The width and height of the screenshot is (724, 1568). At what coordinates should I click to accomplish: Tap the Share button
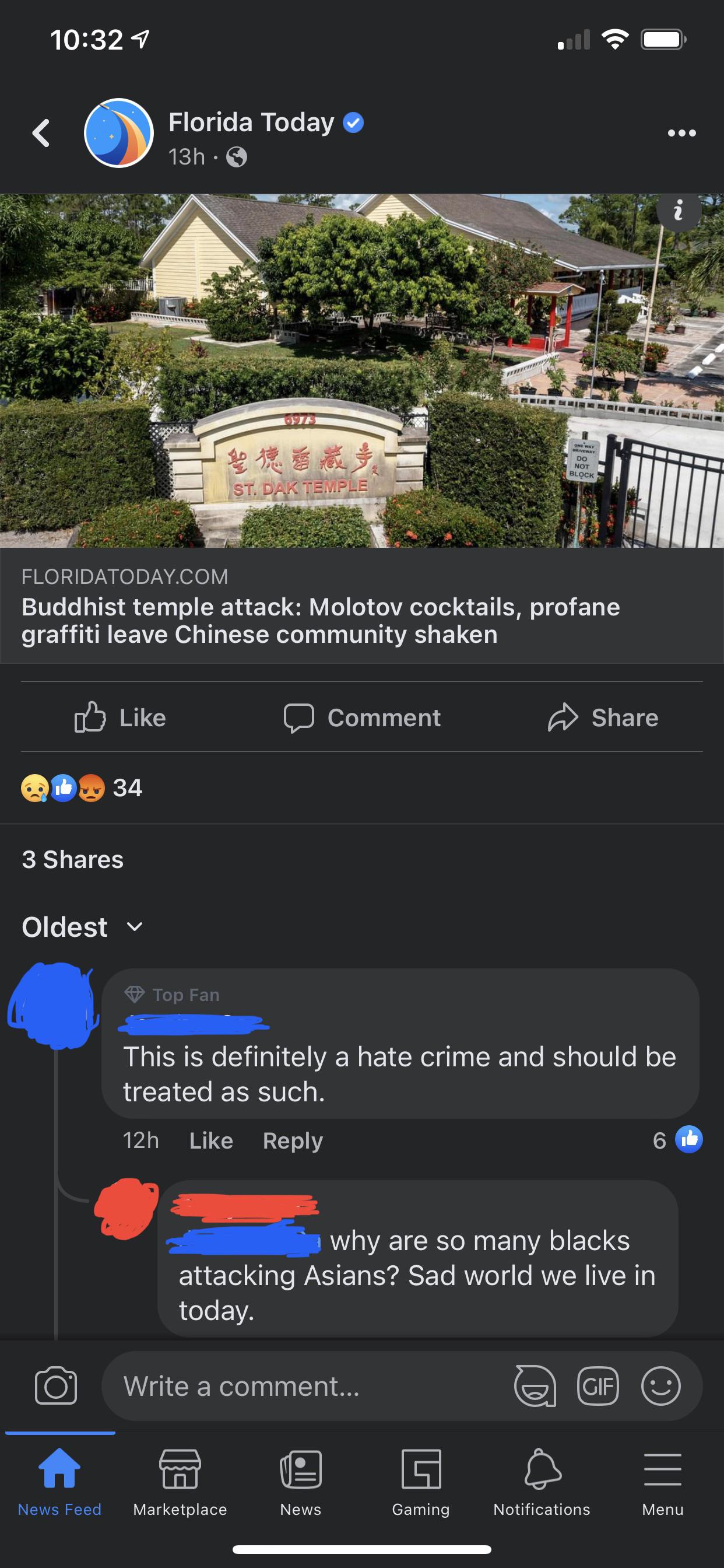pos(603,717)
